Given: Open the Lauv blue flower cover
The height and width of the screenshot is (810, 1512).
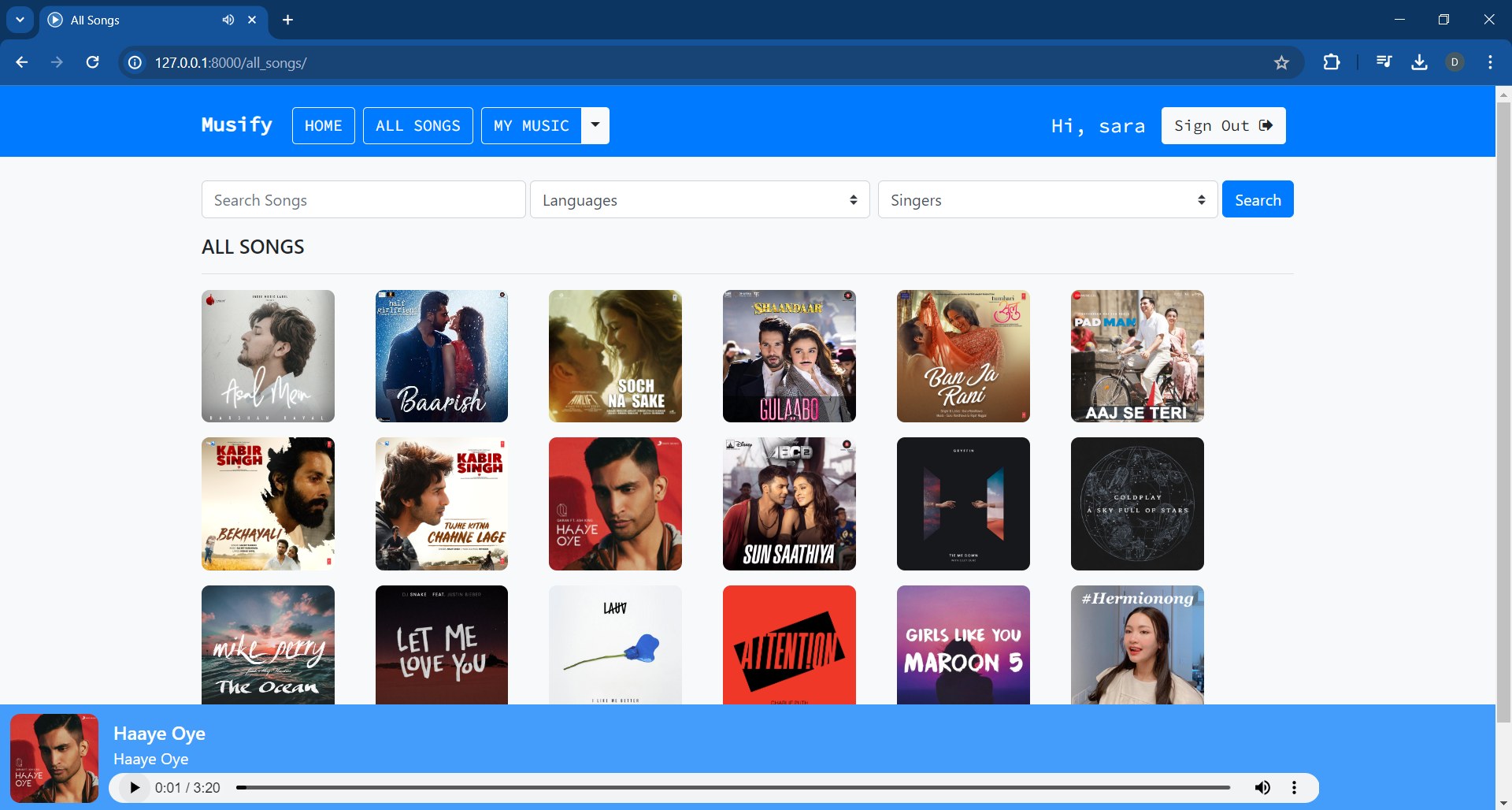Looking at the screenshot, I should (x=615, y=645).
